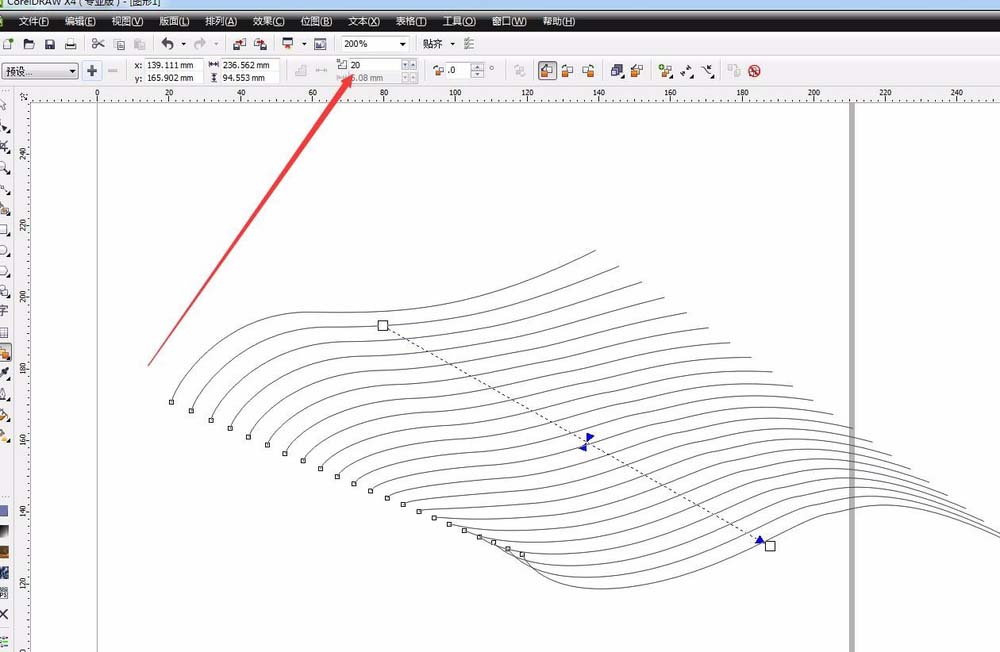1000x652 pixels.
Task: Select the Ellipse tool in the toolbox
Action: [x=4, y=251]
